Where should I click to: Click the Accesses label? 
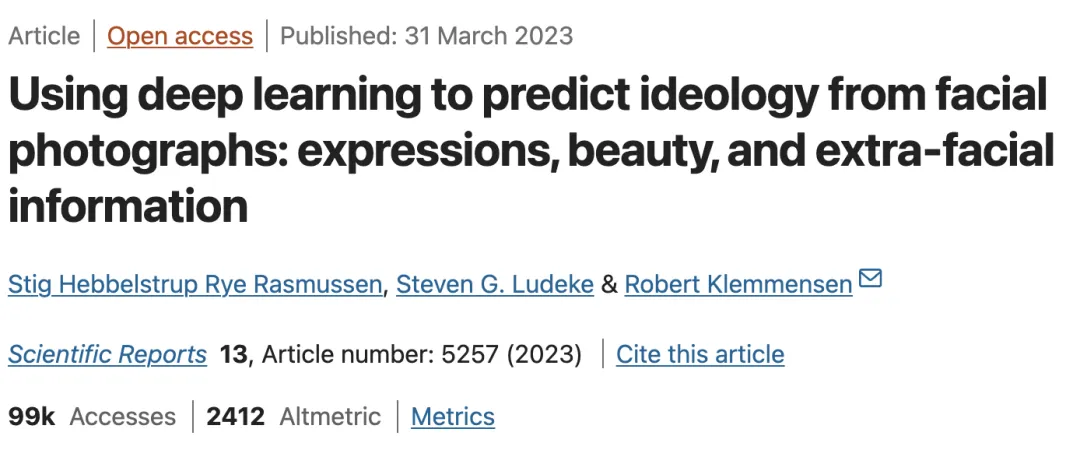[x=123, y=416]
